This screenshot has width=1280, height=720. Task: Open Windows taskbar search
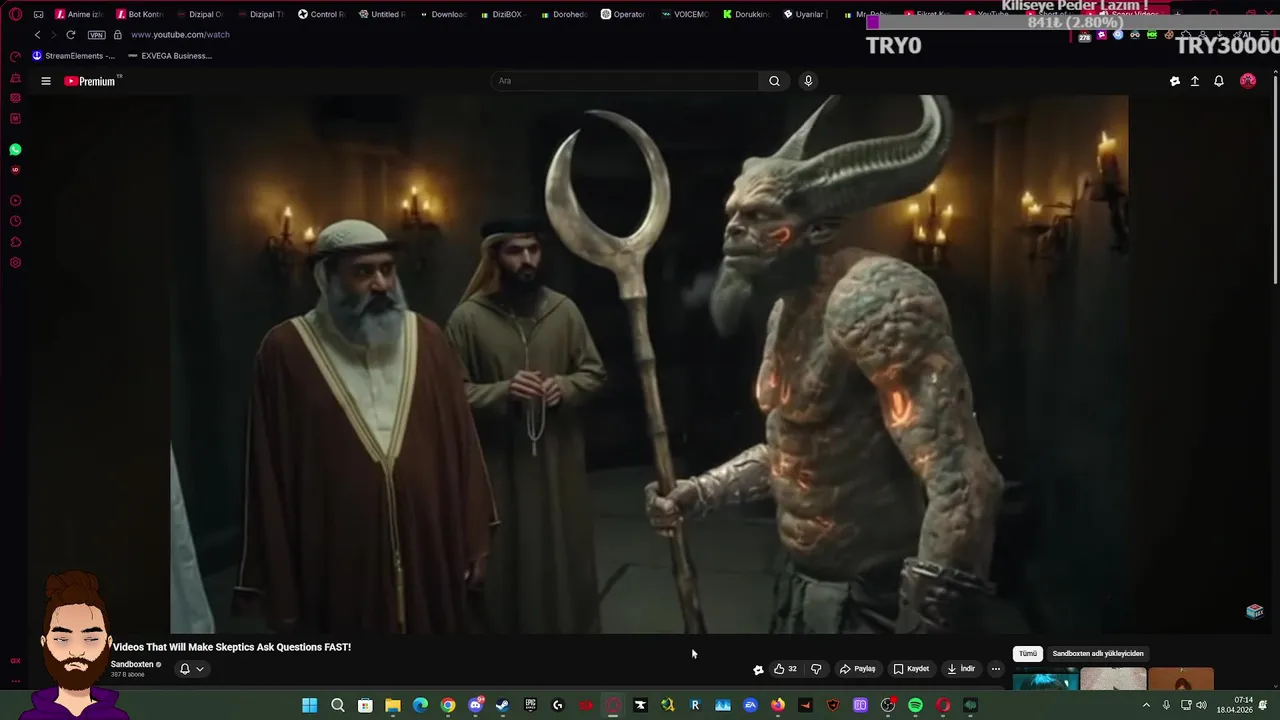(x=338, y=705)
